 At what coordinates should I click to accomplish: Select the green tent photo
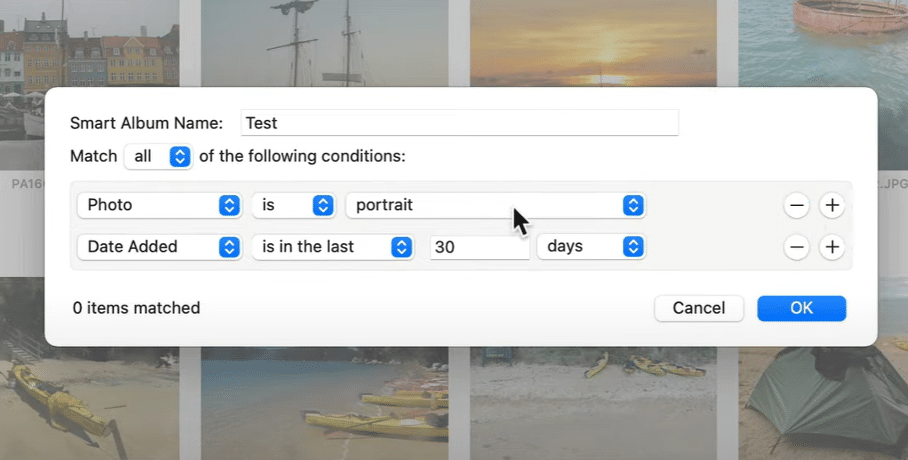click(823, 403)
